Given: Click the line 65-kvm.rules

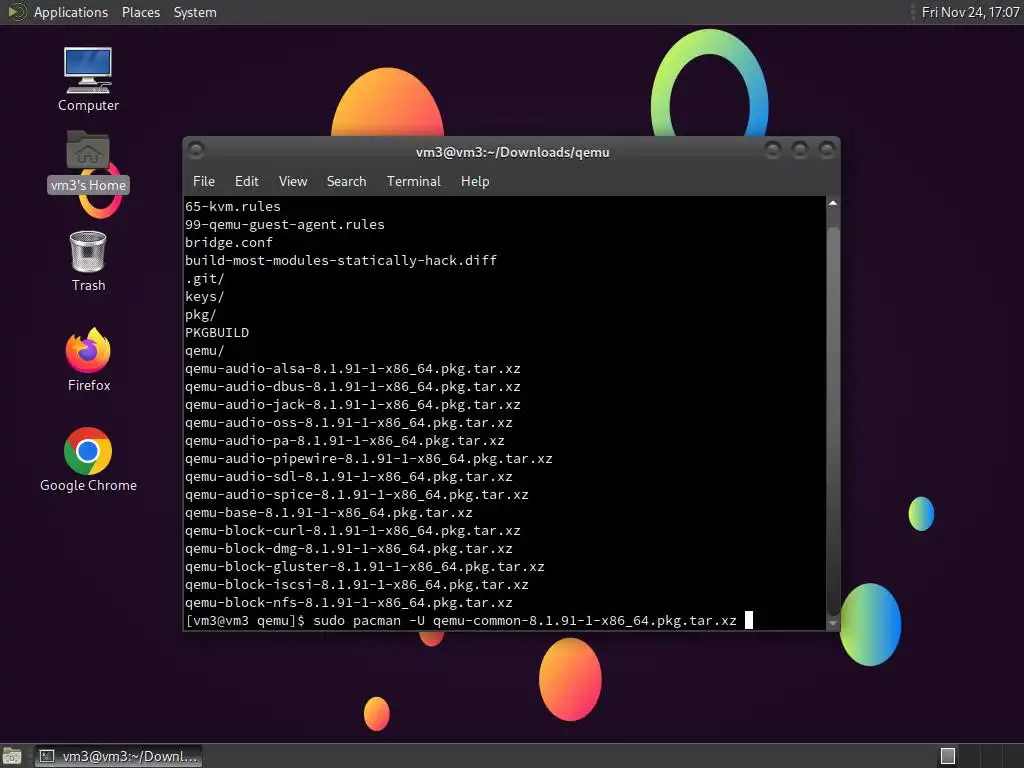Looking at the screenshot, I should [232, 206].
